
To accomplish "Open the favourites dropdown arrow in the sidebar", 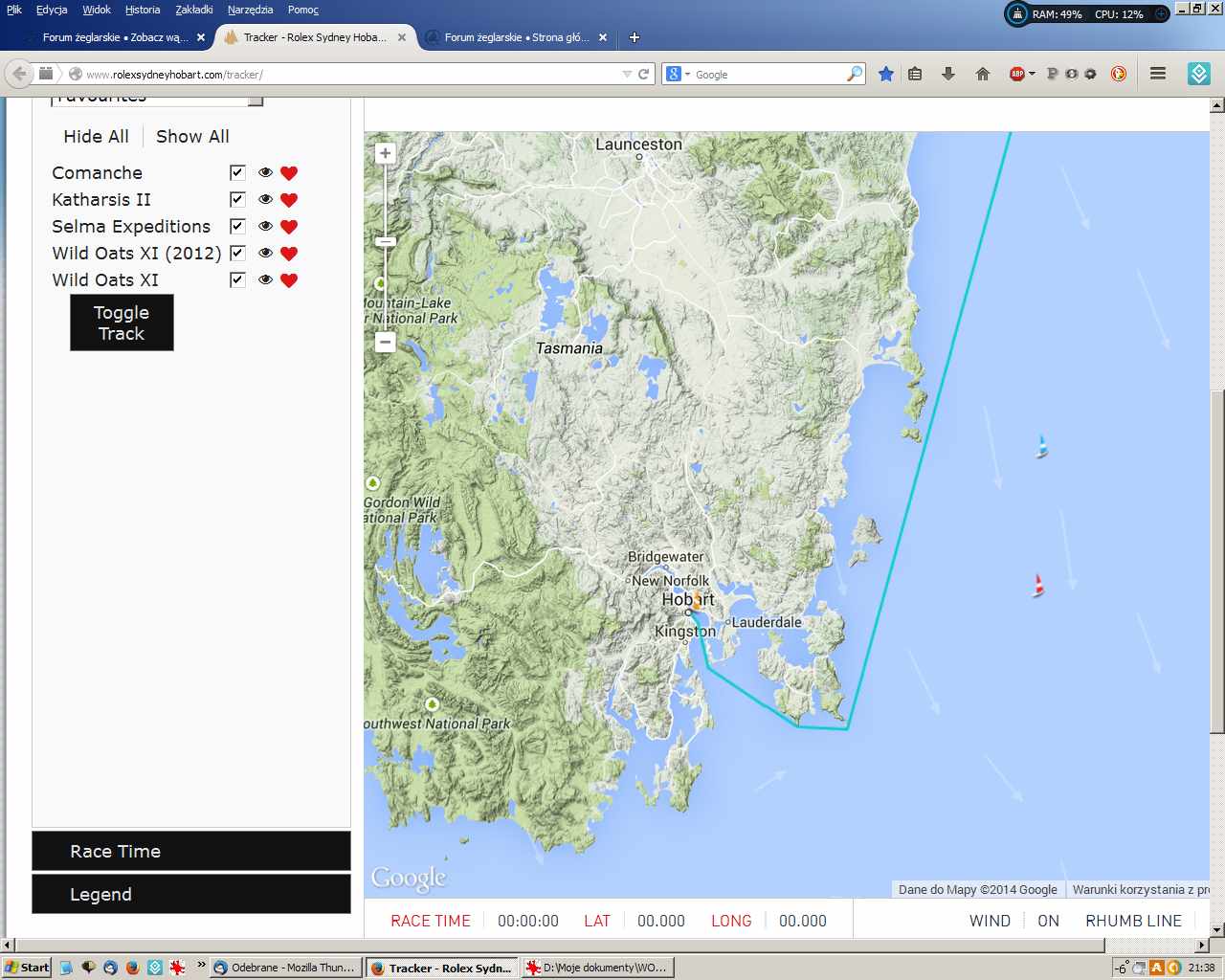I will pyautogui.click(x=256, y=100).
